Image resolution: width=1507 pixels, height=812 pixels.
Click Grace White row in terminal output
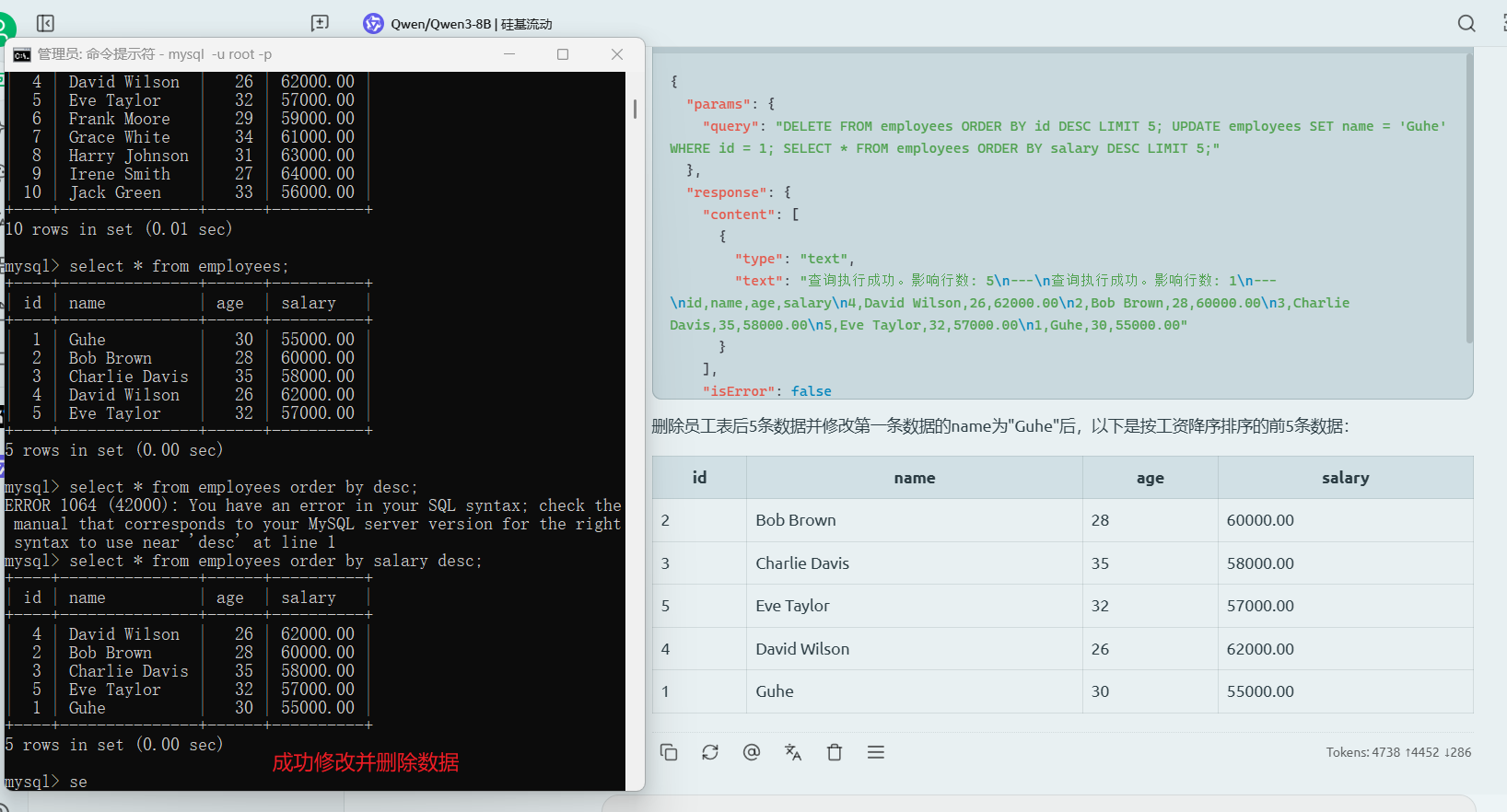point(189,137)
